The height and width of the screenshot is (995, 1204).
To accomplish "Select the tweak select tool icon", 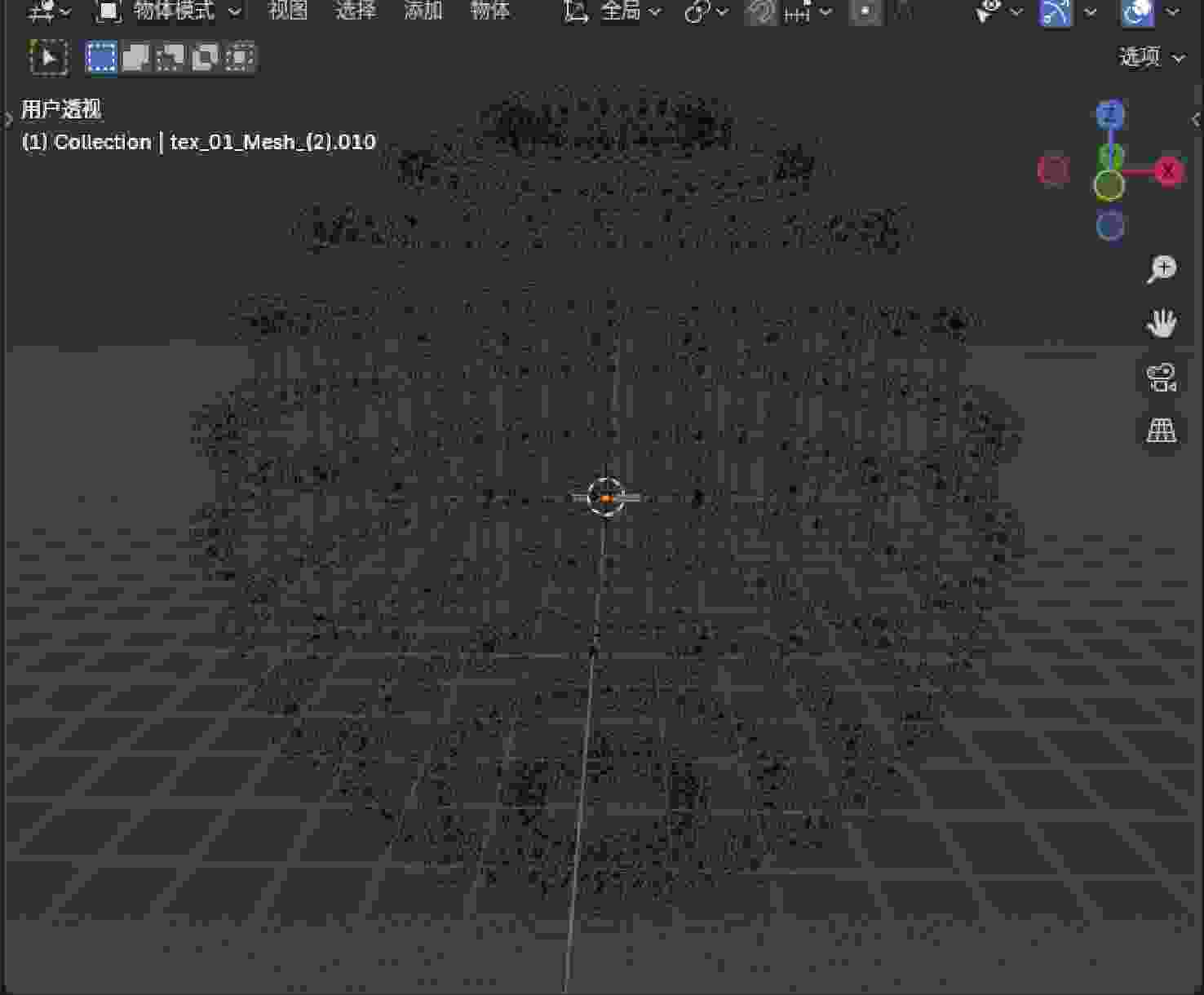I will point(49,58).
